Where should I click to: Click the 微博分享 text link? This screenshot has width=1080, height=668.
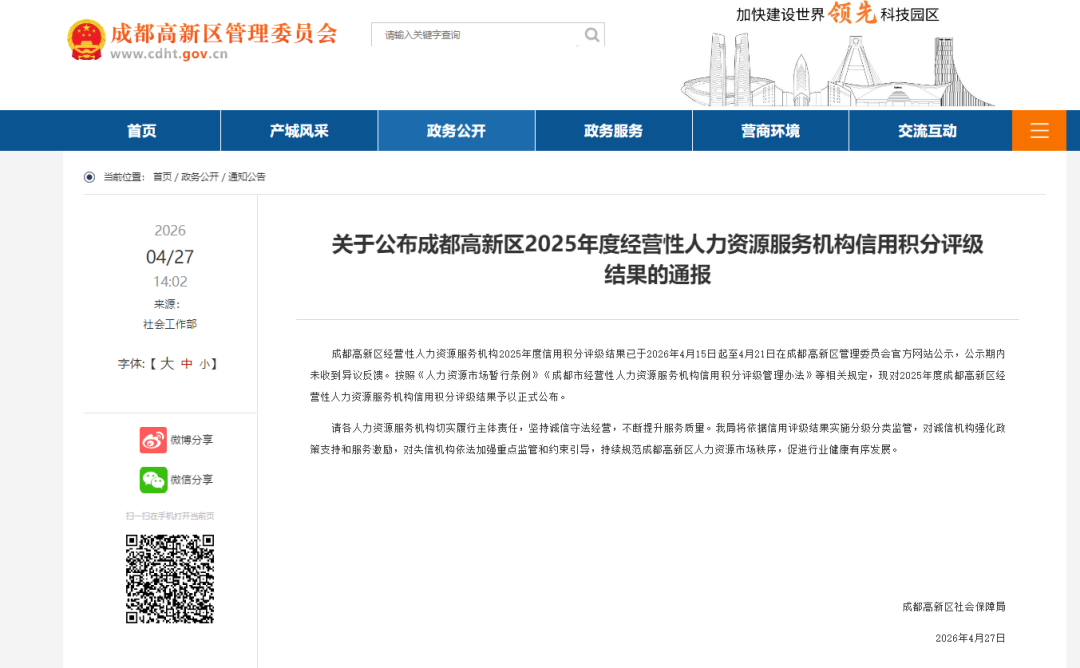coord(191,439)
